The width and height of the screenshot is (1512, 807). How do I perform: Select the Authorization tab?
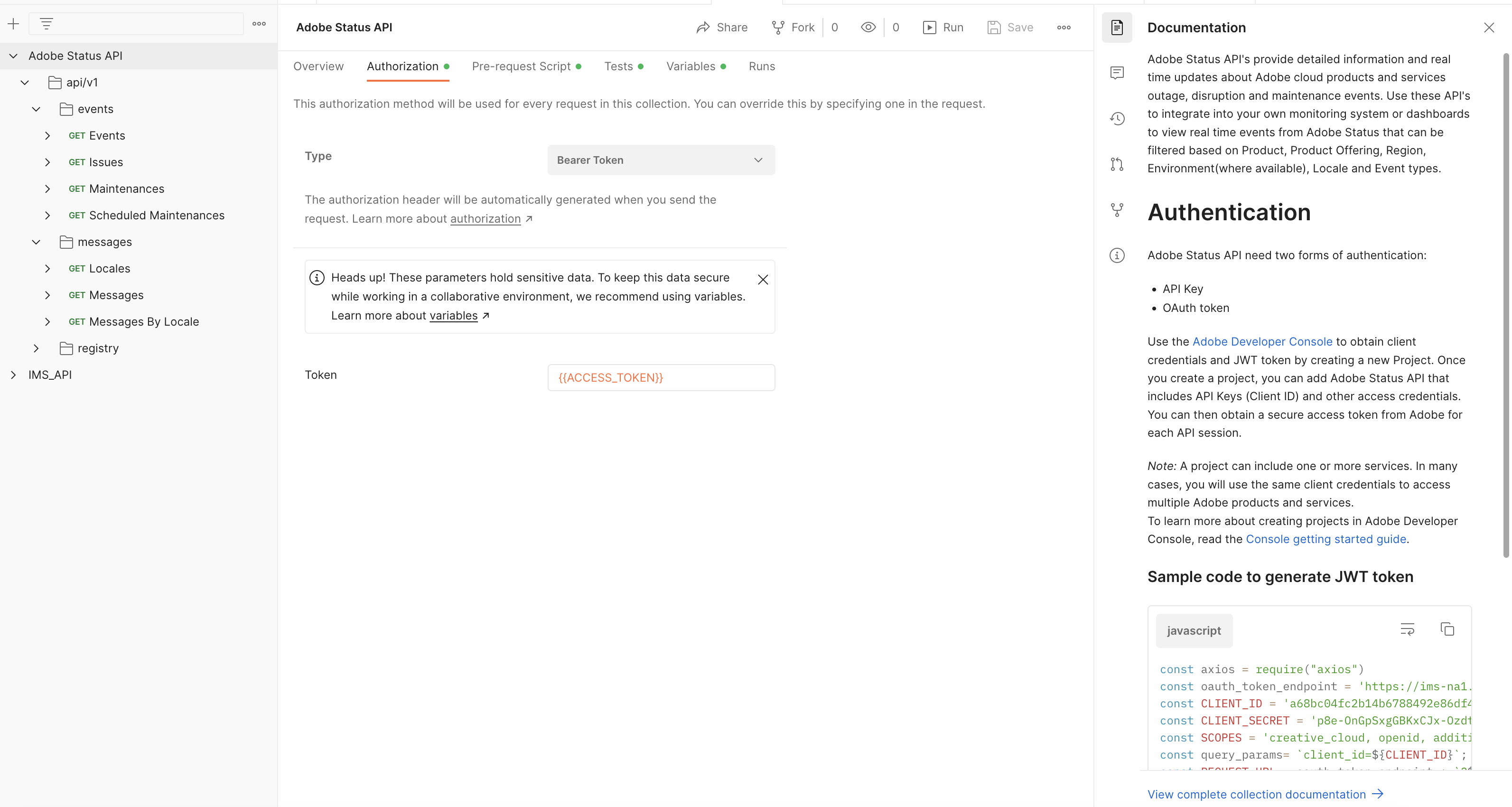[x=408, y=66]
